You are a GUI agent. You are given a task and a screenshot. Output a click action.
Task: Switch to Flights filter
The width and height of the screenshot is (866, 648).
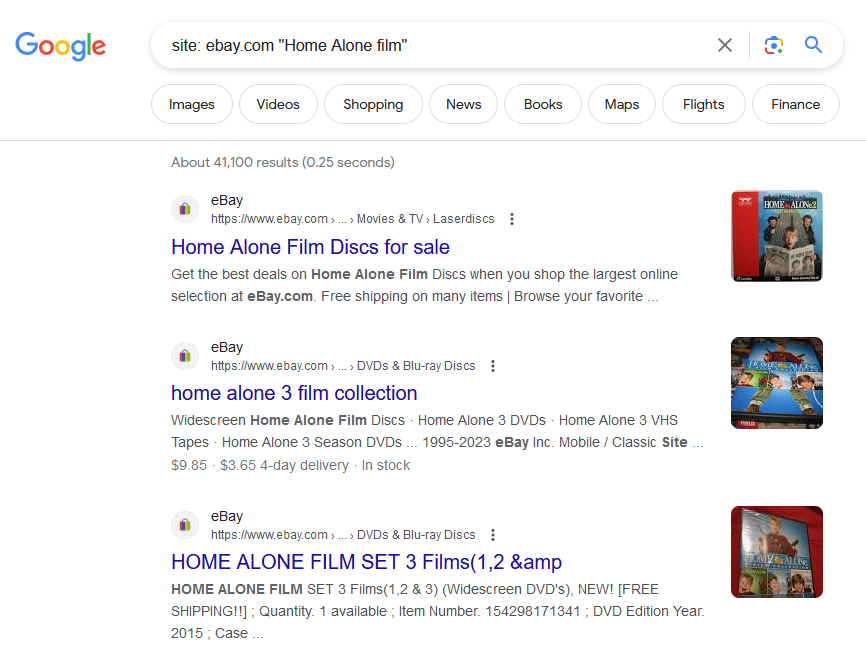[x=704, y=104]
